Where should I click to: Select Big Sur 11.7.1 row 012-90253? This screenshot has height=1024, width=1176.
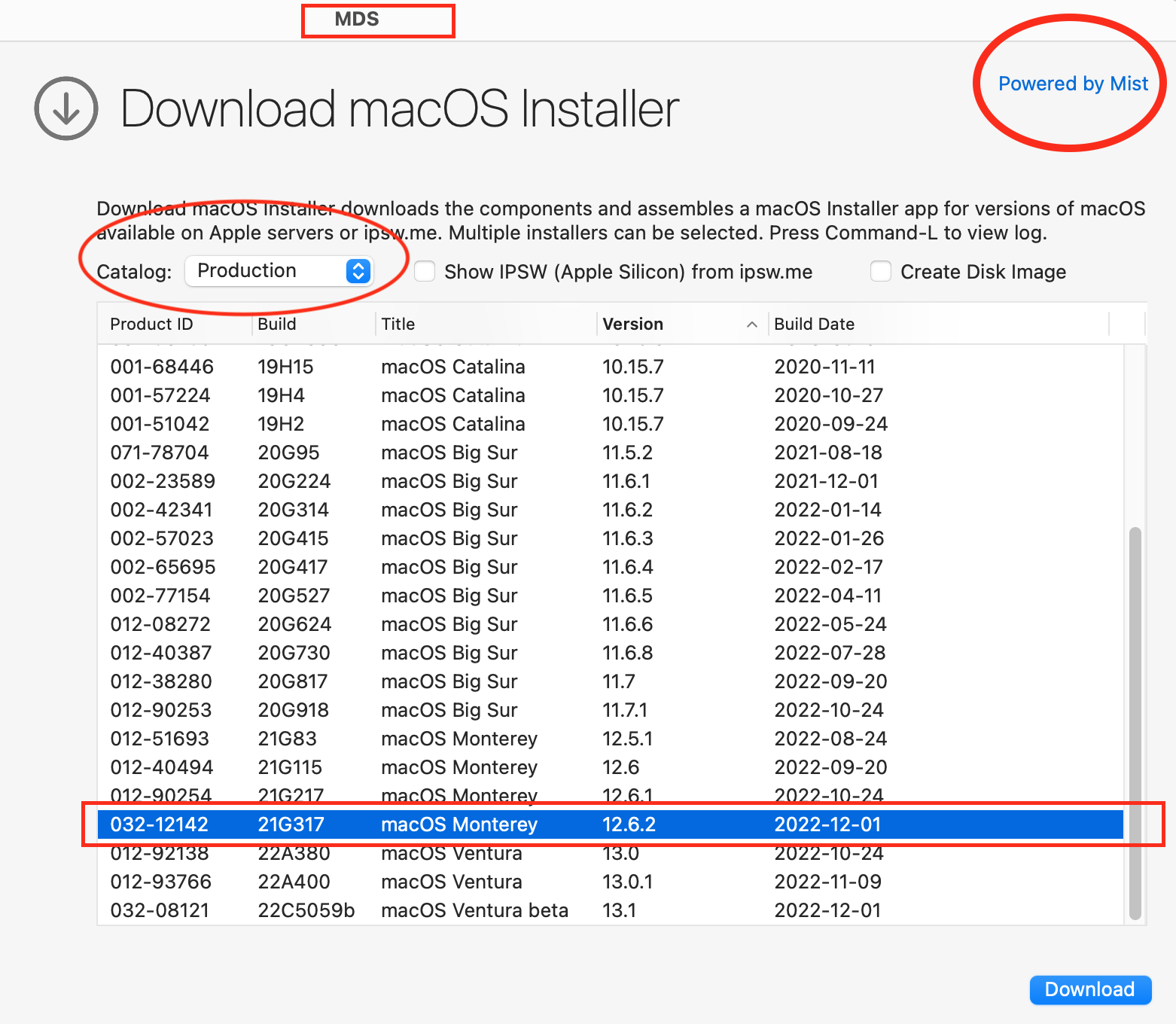(x=611, y=710)
